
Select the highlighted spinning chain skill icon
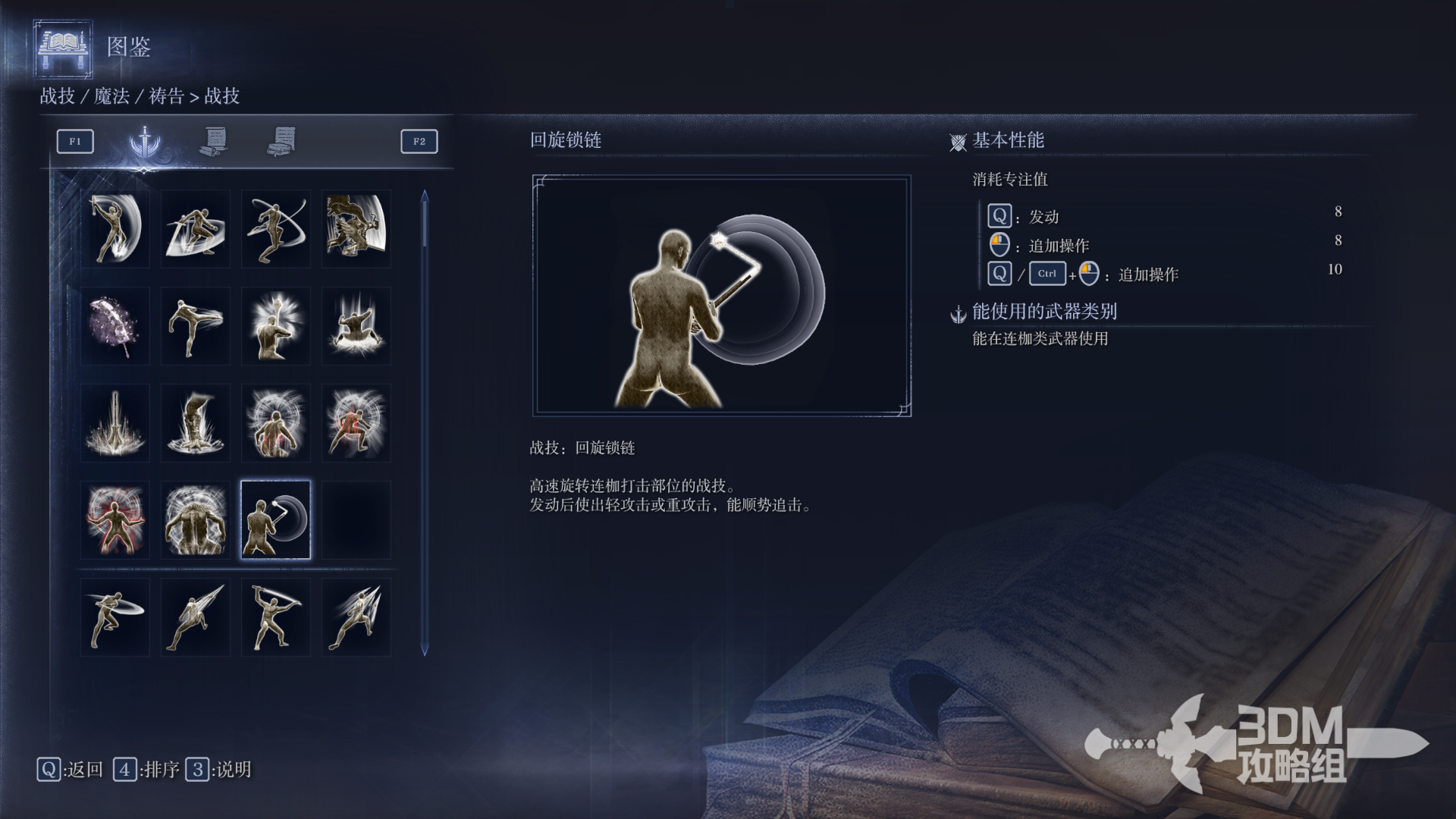click(x=276, y=520)
